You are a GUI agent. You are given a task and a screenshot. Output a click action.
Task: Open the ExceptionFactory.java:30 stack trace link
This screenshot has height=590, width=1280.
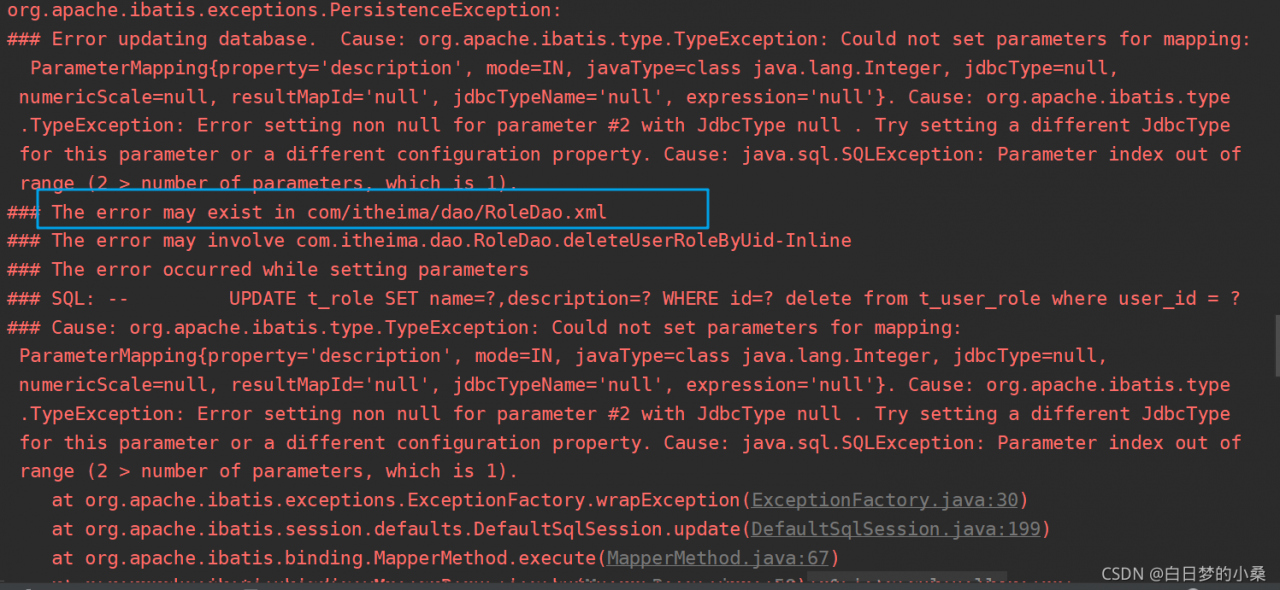tap(884, 500)
